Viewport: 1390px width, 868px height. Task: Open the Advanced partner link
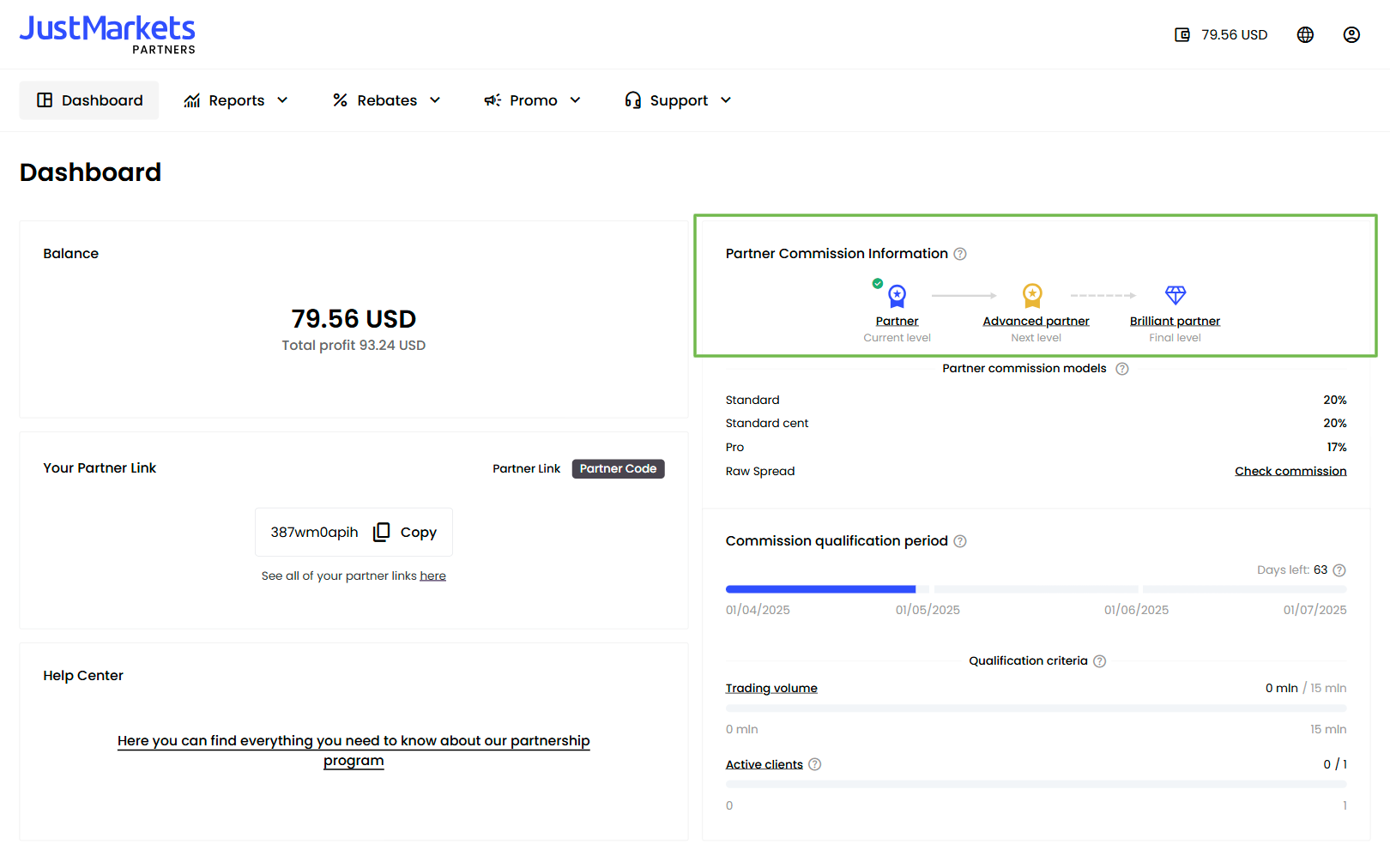coord(1036,321)
